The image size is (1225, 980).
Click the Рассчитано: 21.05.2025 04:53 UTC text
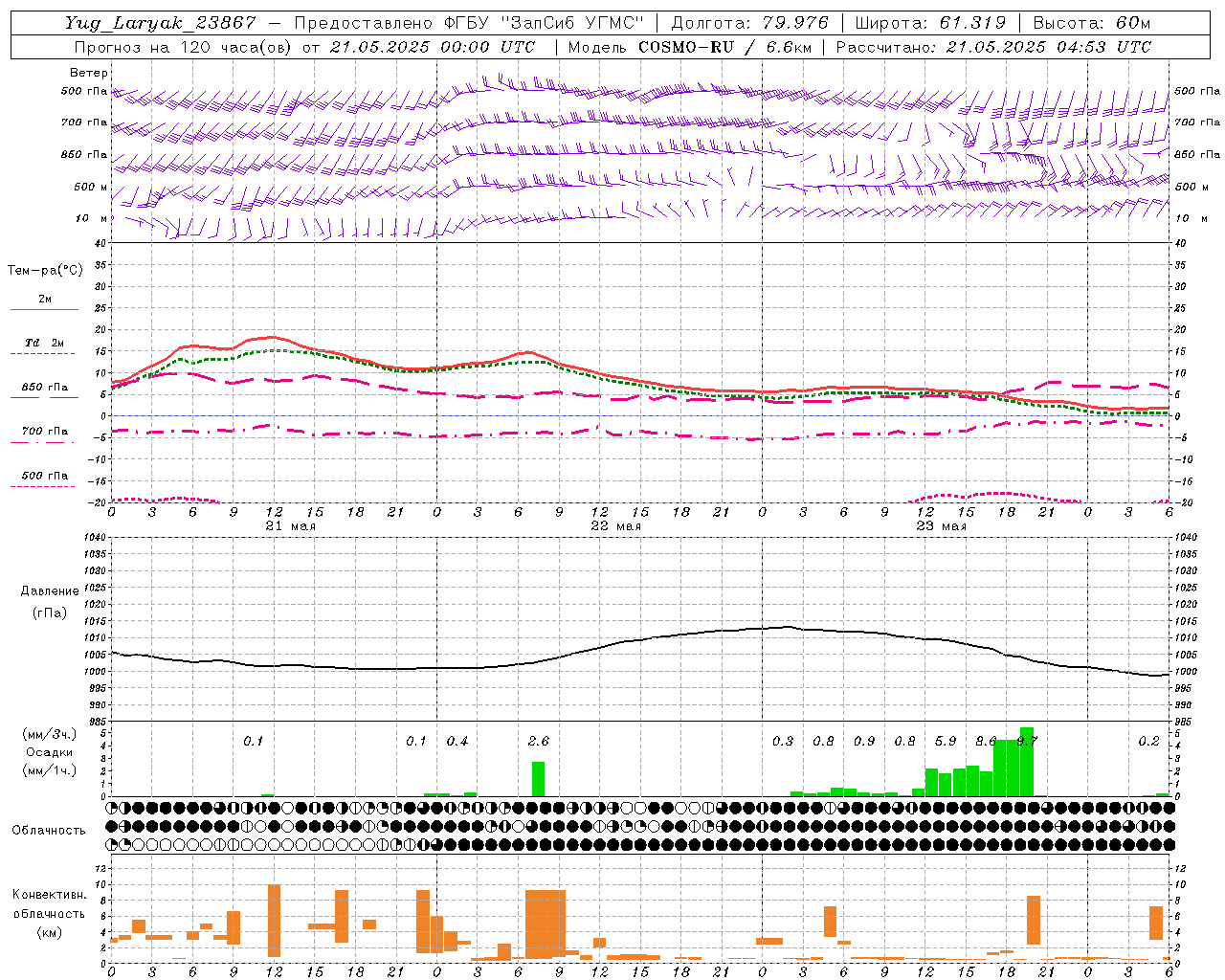point(993,47)
